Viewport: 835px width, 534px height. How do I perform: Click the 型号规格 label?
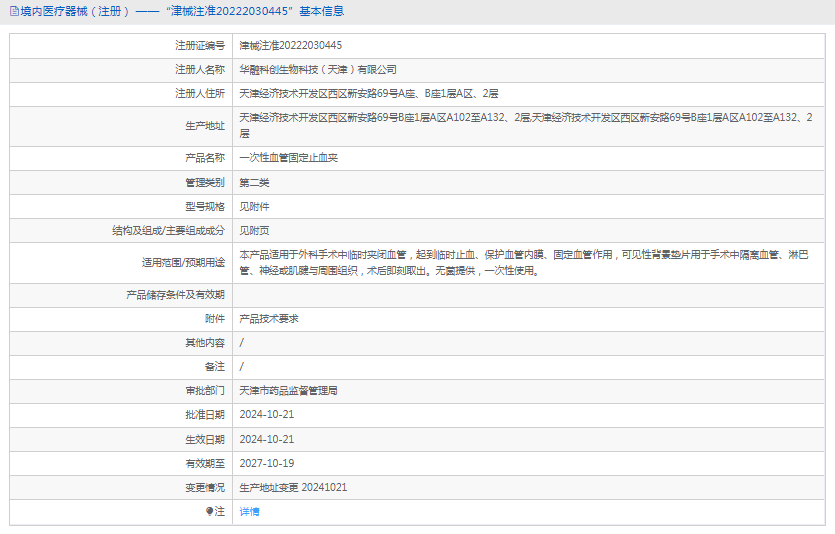coord(205,207)
